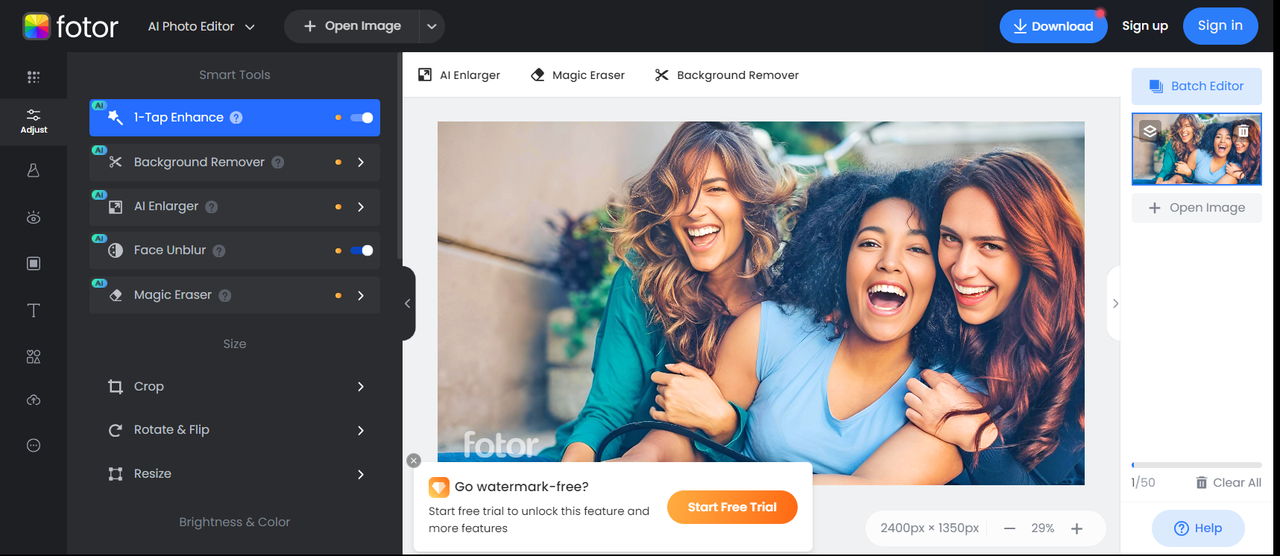
Task: Close the watermark-free promo popup
Action: [x=414, y=461]
